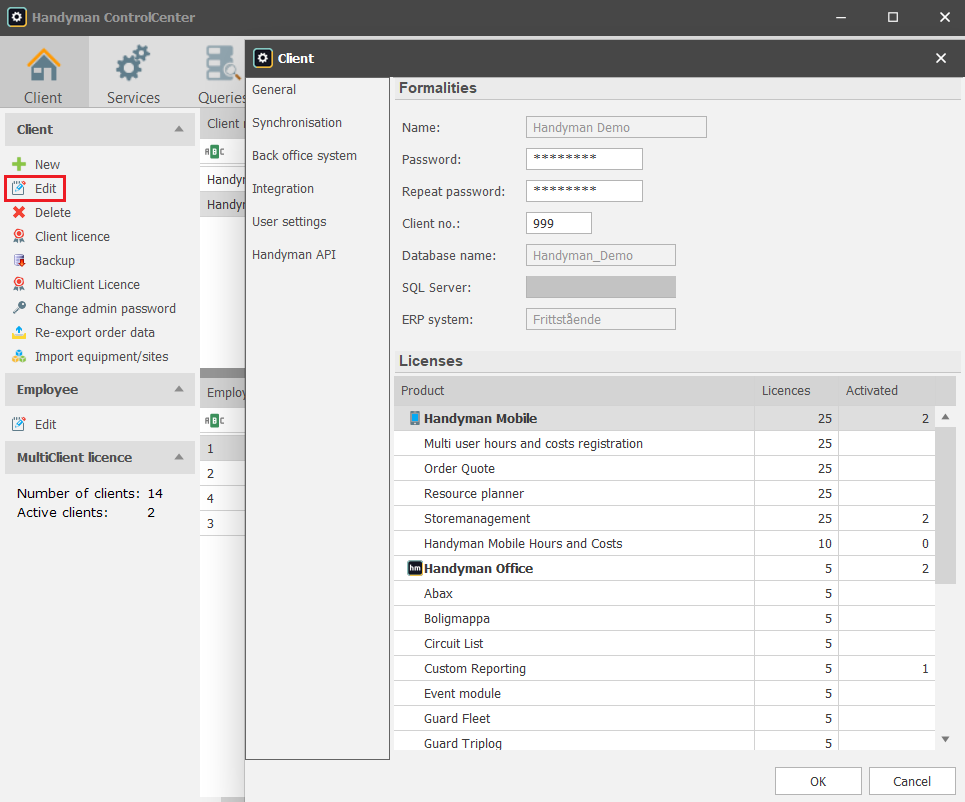Select the Boligmappa license row
This screenshot has width=965, height=802.
click(x=665, y=619)
